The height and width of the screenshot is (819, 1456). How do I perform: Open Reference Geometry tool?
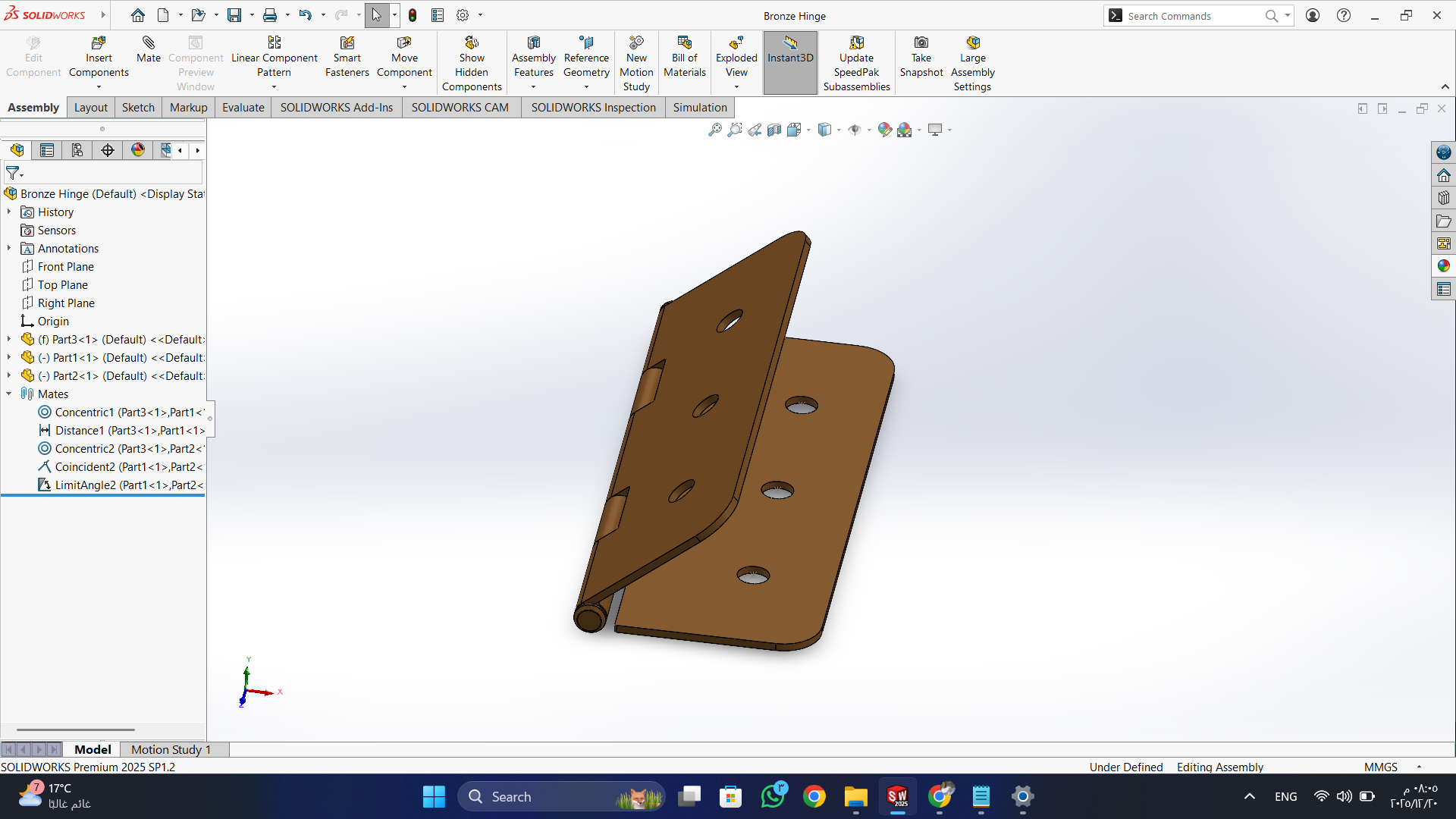click(x=586, y=58)
